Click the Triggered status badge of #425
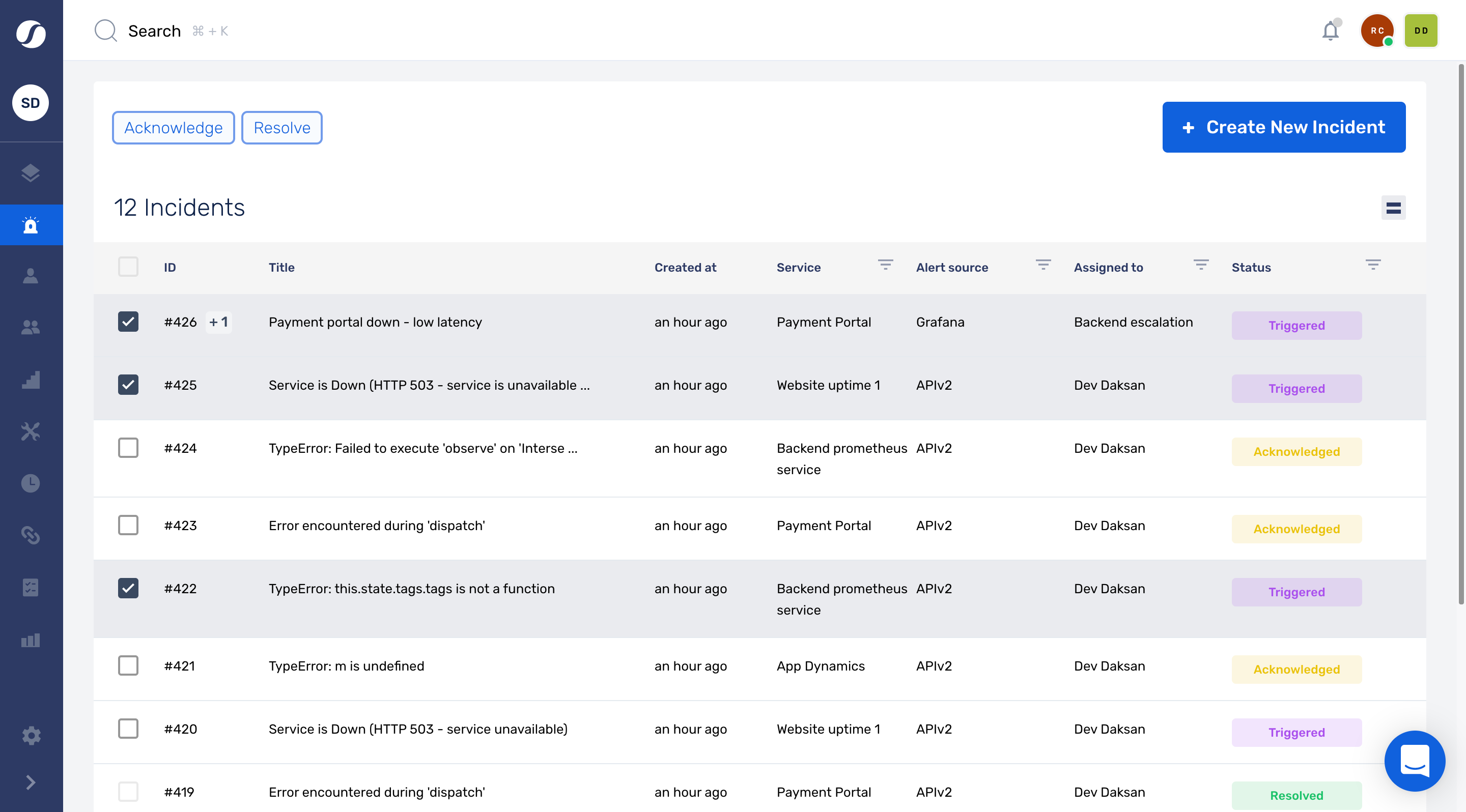The image size is (1466, 812). pos(1296,389)
